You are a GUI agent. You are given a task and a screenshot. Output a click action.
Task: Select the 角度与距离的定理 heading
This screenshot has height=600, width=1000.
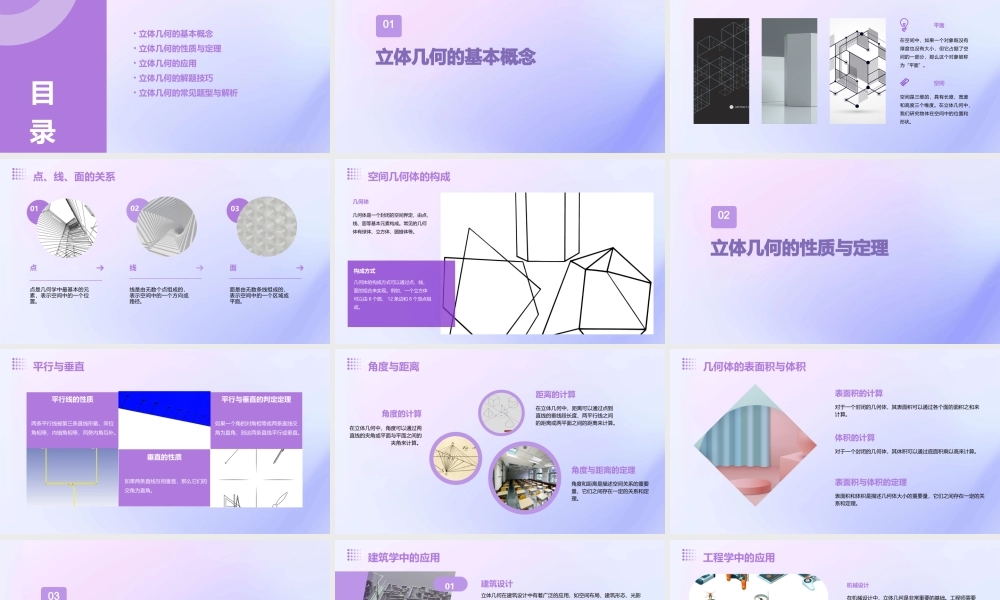pos(603,471)
